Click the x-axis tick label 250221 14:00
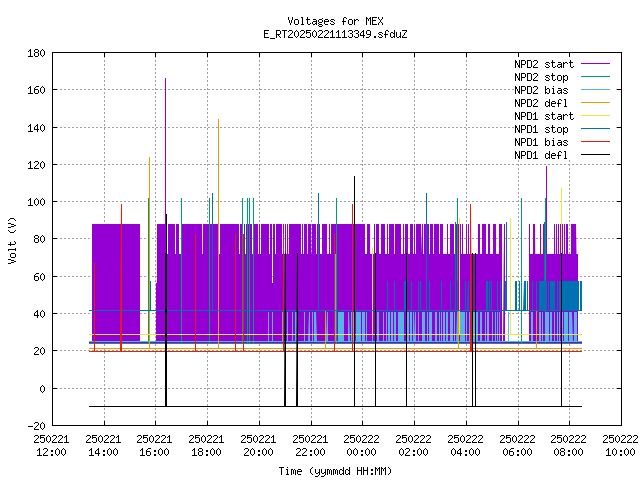 pos(103,446)
